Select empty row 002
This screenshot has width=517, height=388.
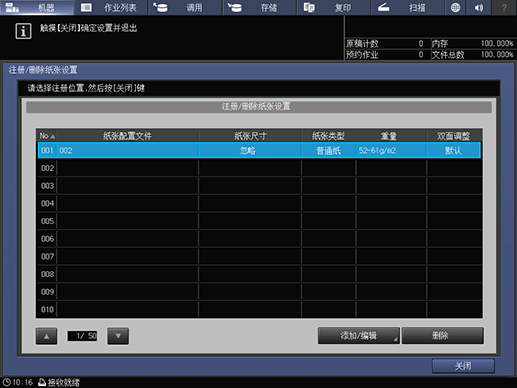(259, 168)
